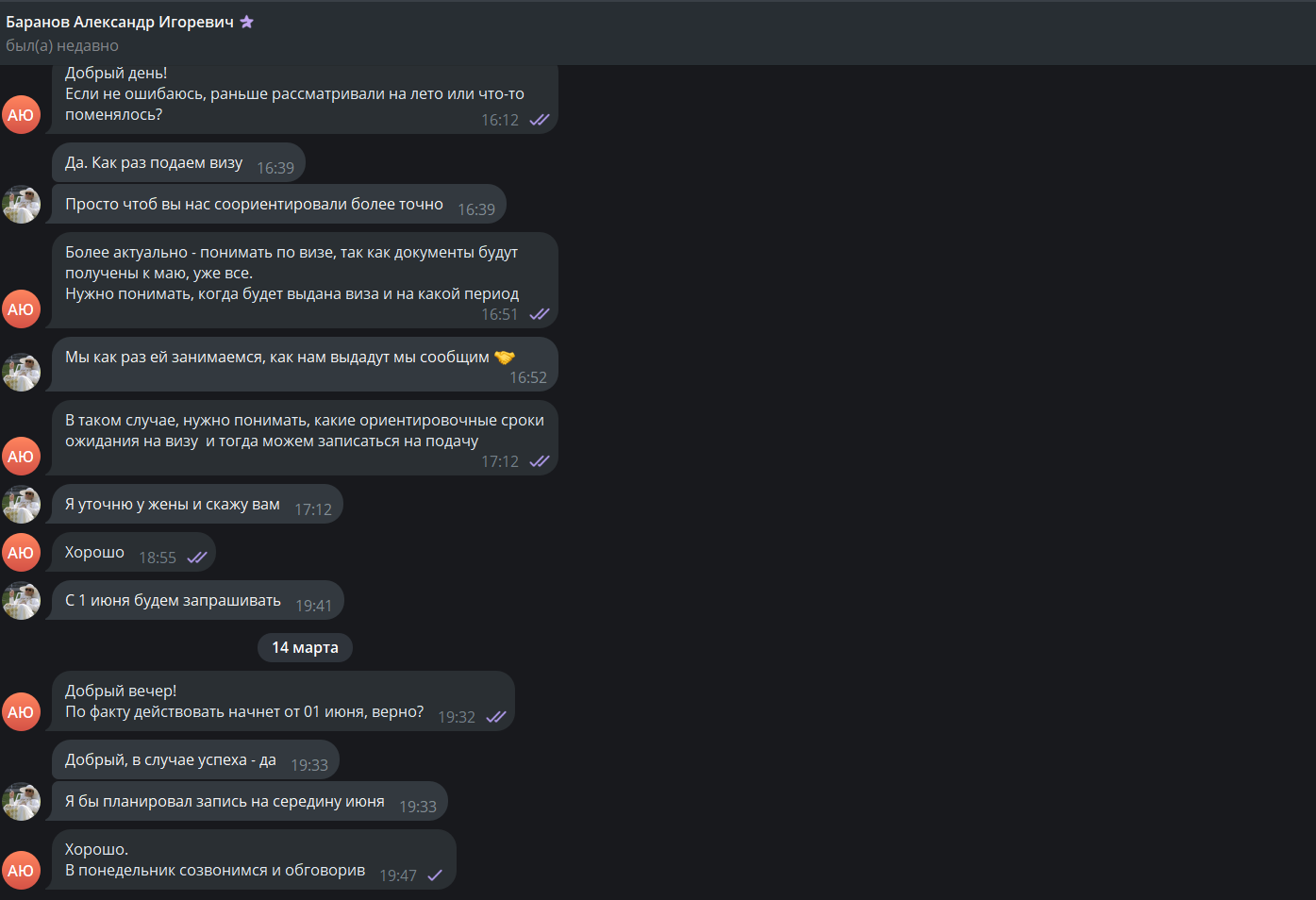
Task: Click the single checkmark on the 19:47 message
Action: [435, 875]
